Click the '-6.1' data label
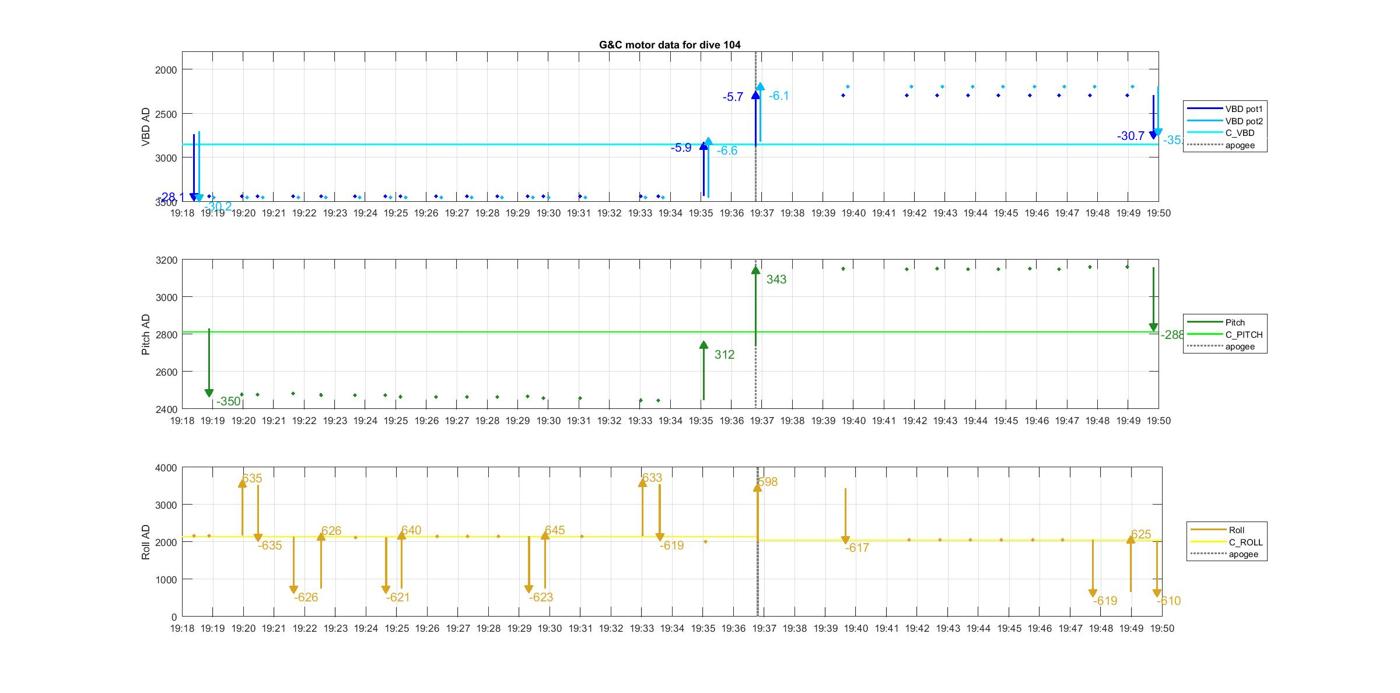The height and width of the screenshot is (693, 1400). coord(779,96)
